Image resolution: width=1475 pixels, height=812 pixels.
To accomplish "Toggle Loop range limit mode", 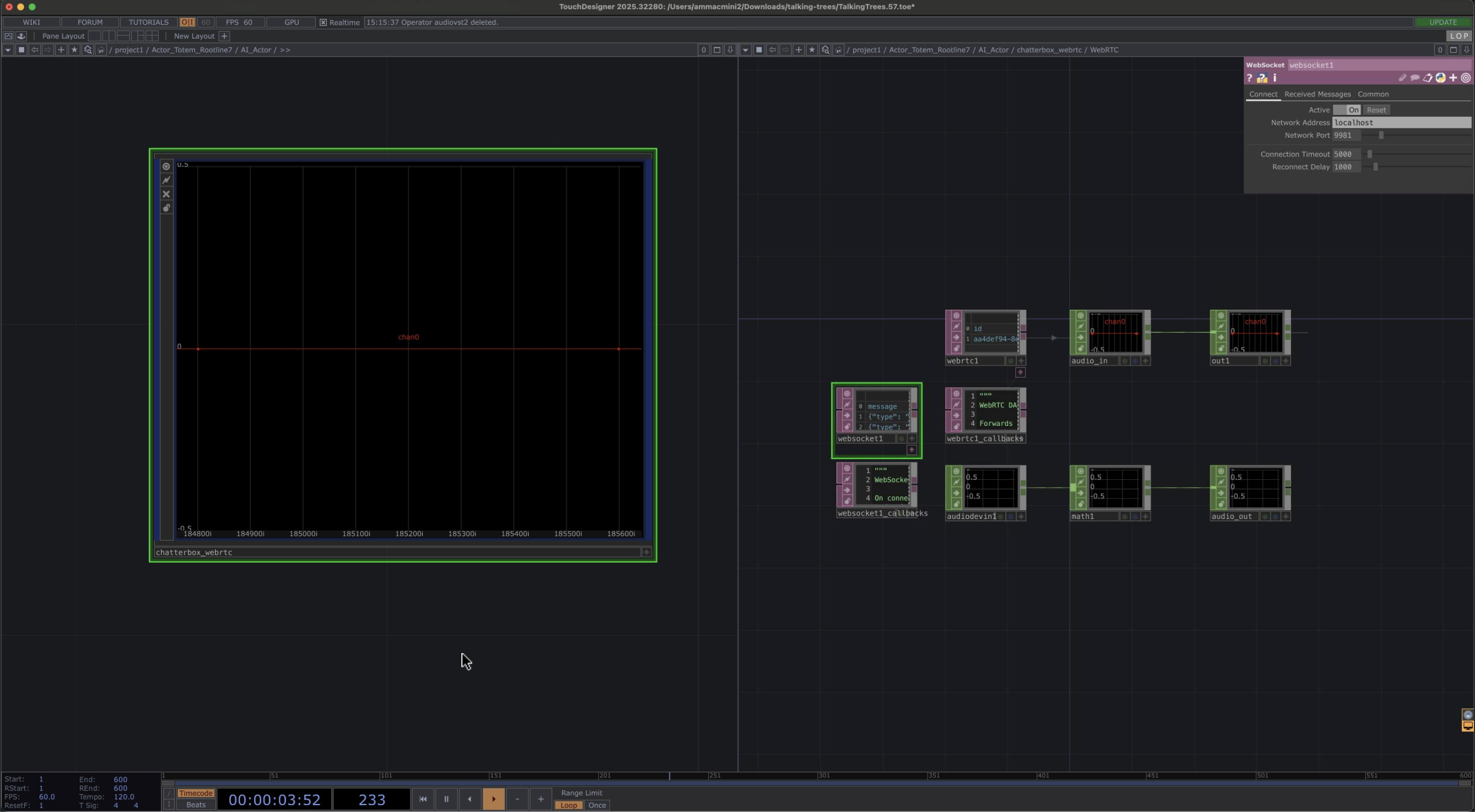I will [x=568, y=805].
